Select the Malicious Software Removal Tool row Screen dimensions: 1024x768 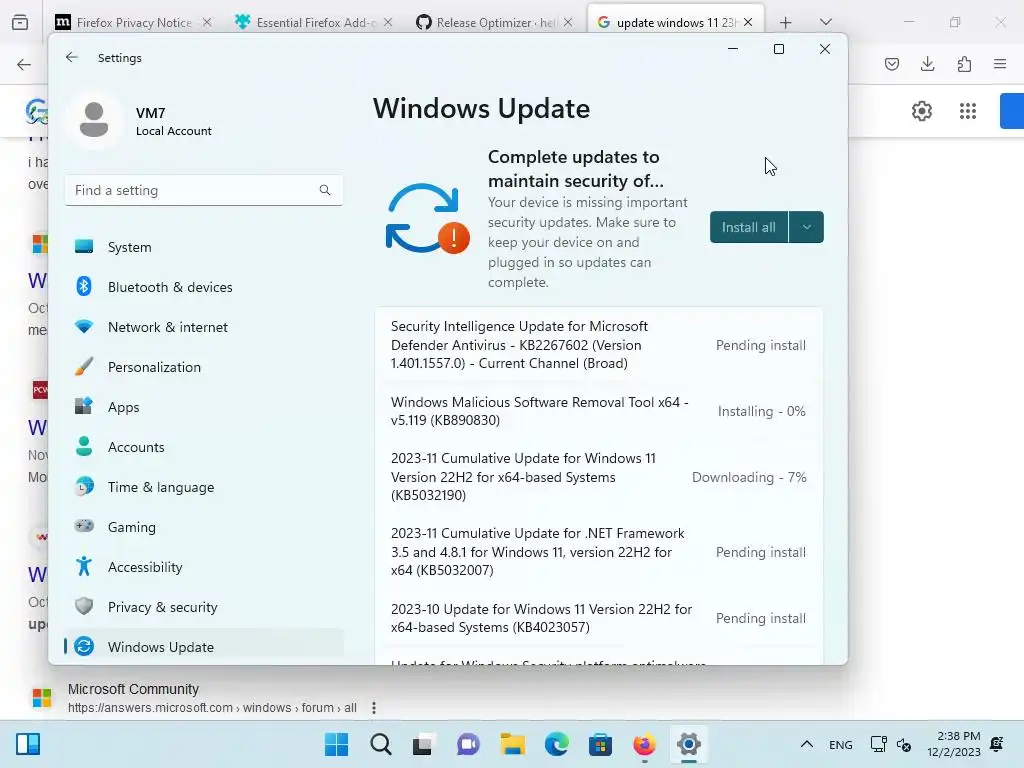599,411
